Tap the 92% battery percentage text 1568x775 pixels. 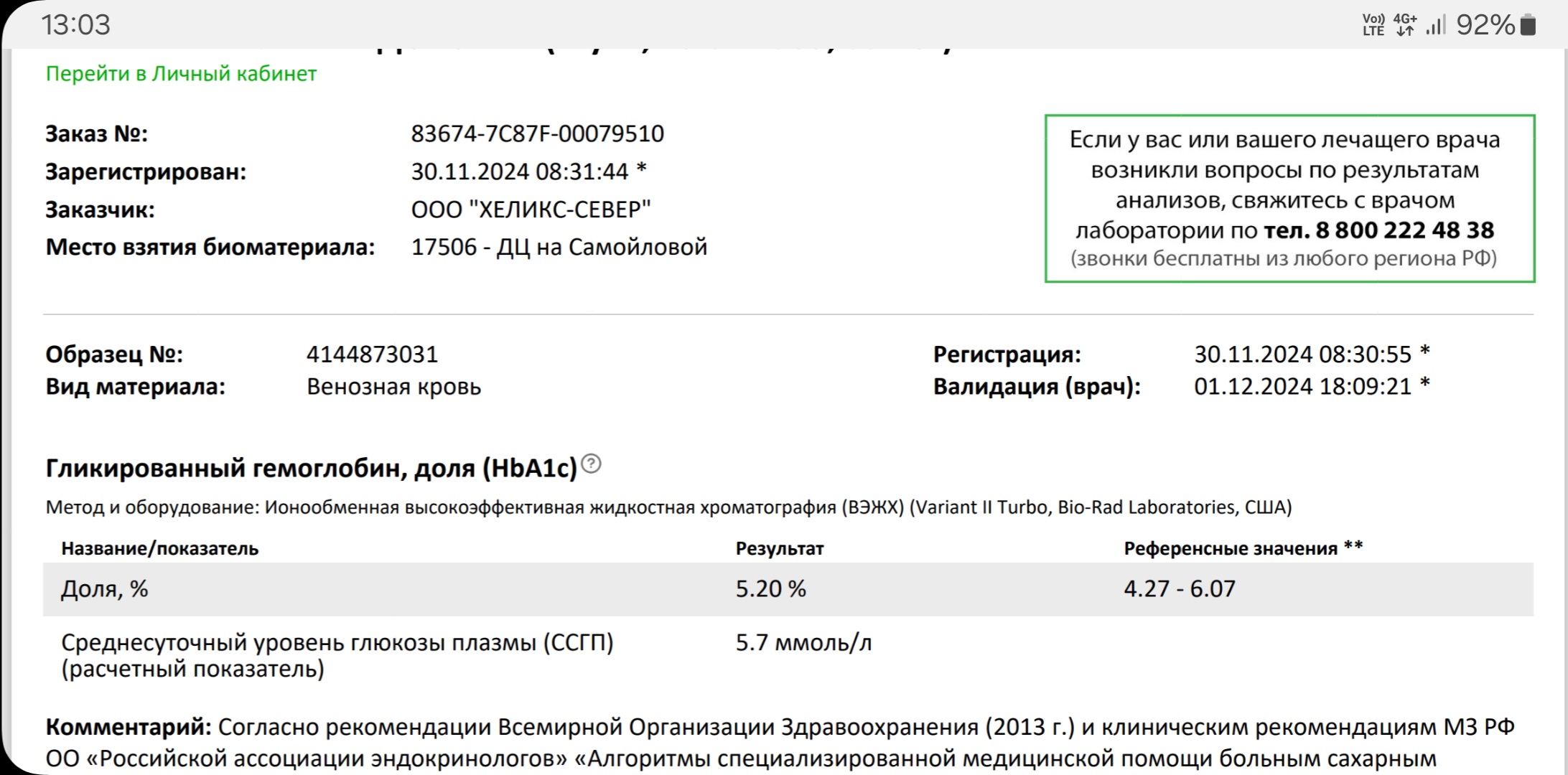(x=1485, y=25)
